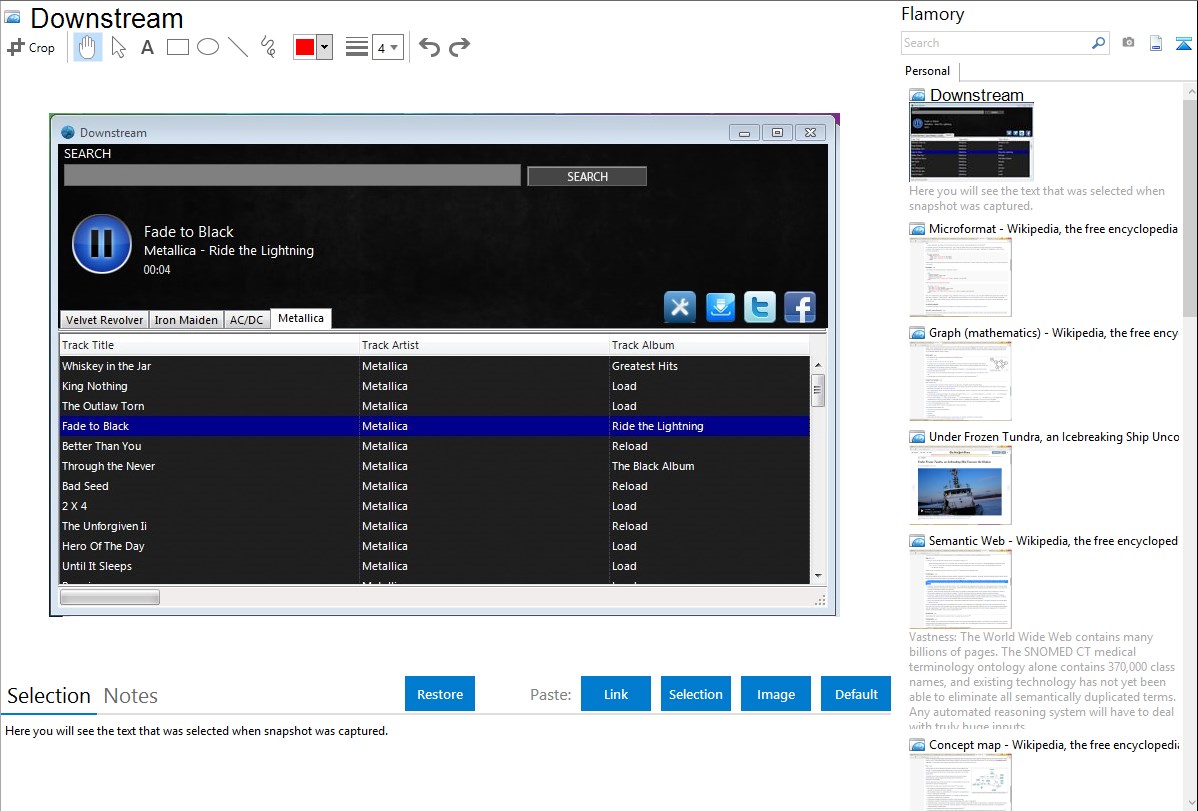
Task: Open the Concept map snapshot title
Action: [x=1054, y=744]
